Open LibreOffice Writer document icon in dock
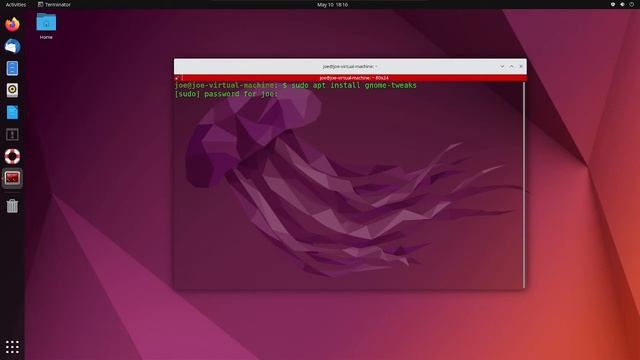Viewport: 640px width, 360px height. [x=12, y=112]
